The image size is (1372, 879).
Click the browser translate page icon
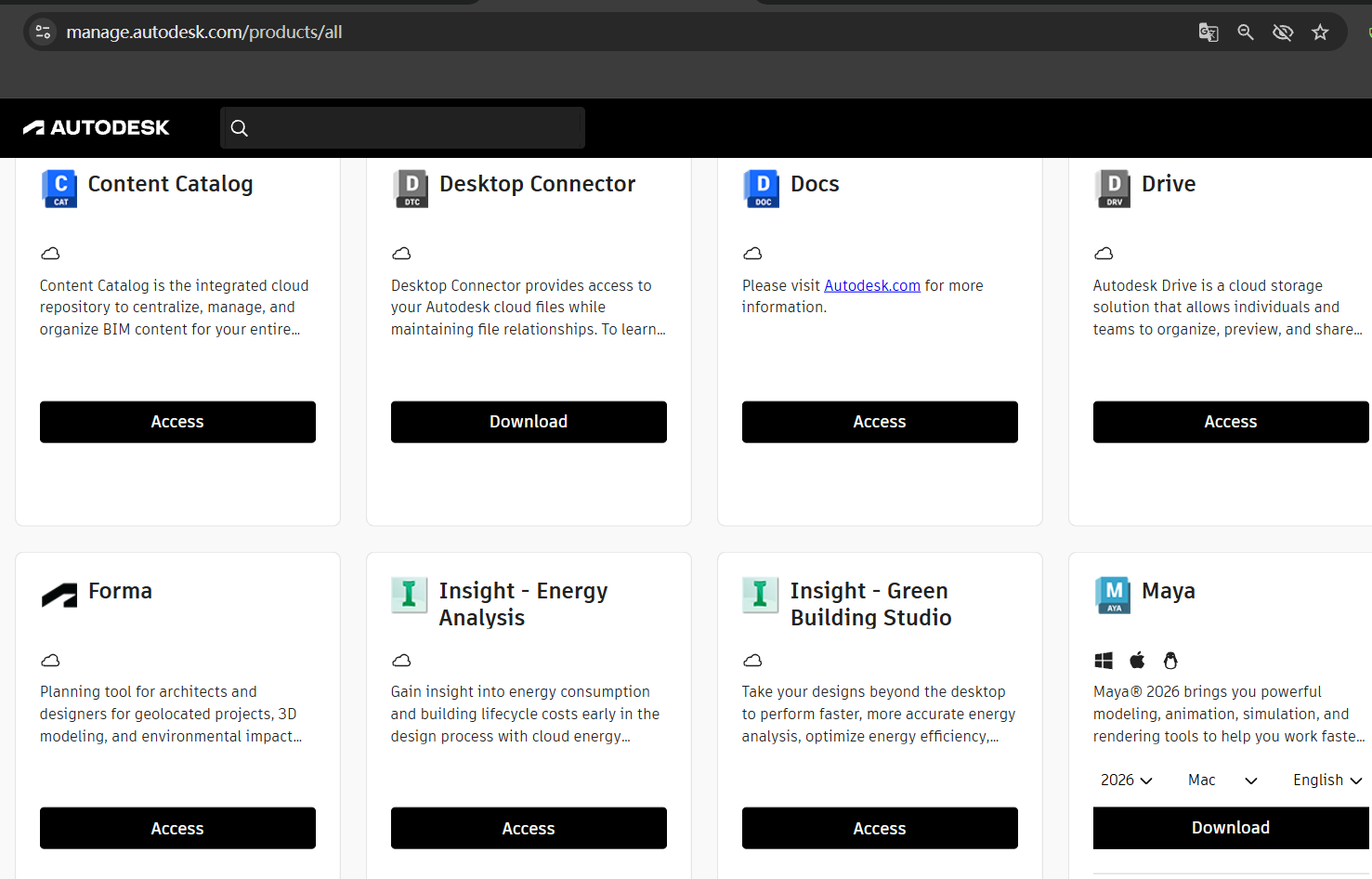point(1209,33)
